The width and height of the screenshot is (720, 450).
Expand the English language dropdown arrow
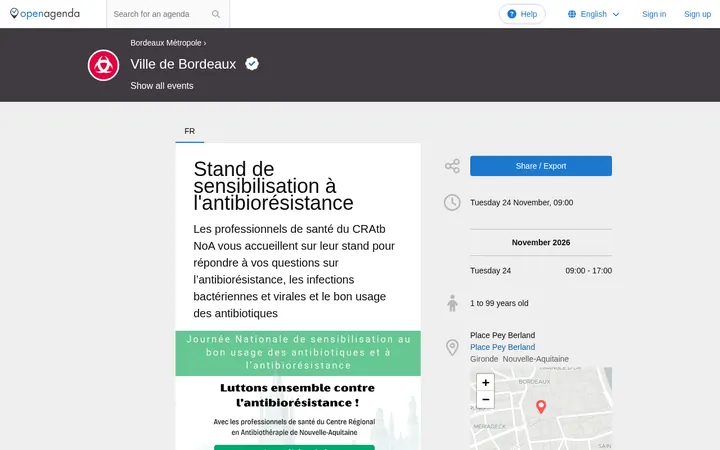[616, 14]
